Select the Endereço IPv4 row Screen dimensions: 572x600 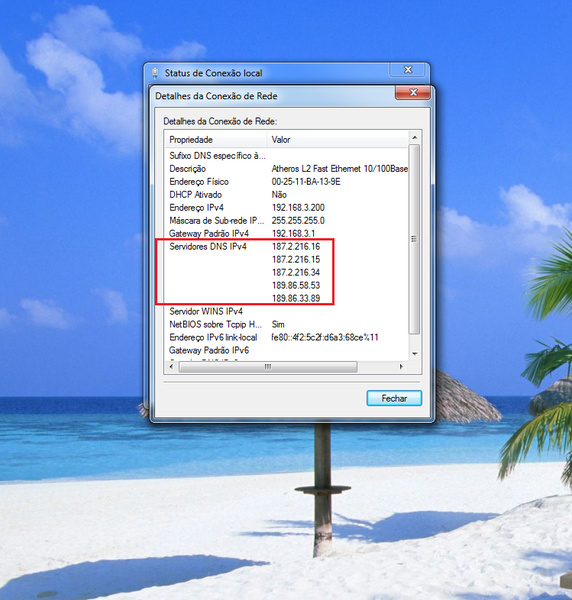click(287, 208)
